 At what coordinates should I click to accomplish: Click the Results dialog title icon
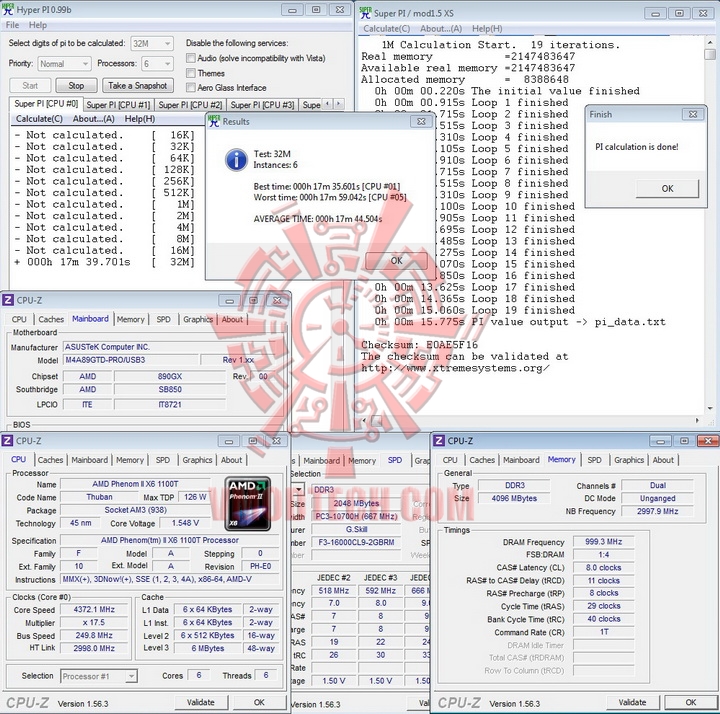point(214,121)
